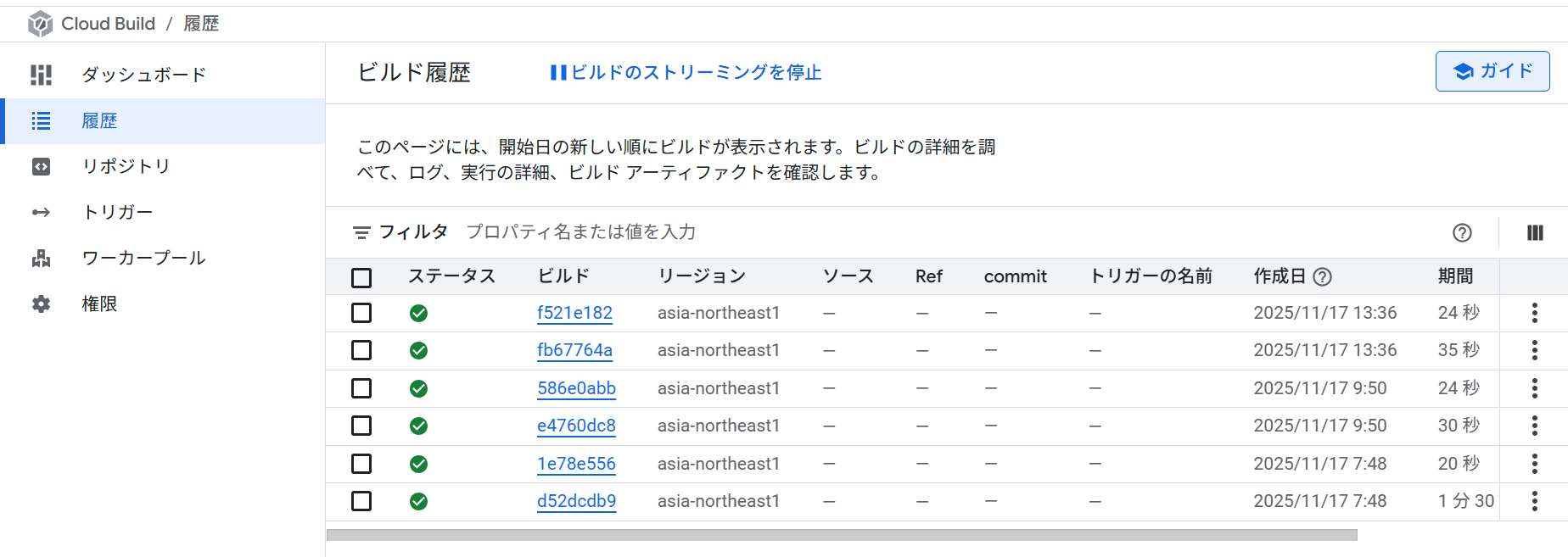Check the box for build d52dcdb9
This screenshot has height=557, width=1568.
click(x=361, y=501)
